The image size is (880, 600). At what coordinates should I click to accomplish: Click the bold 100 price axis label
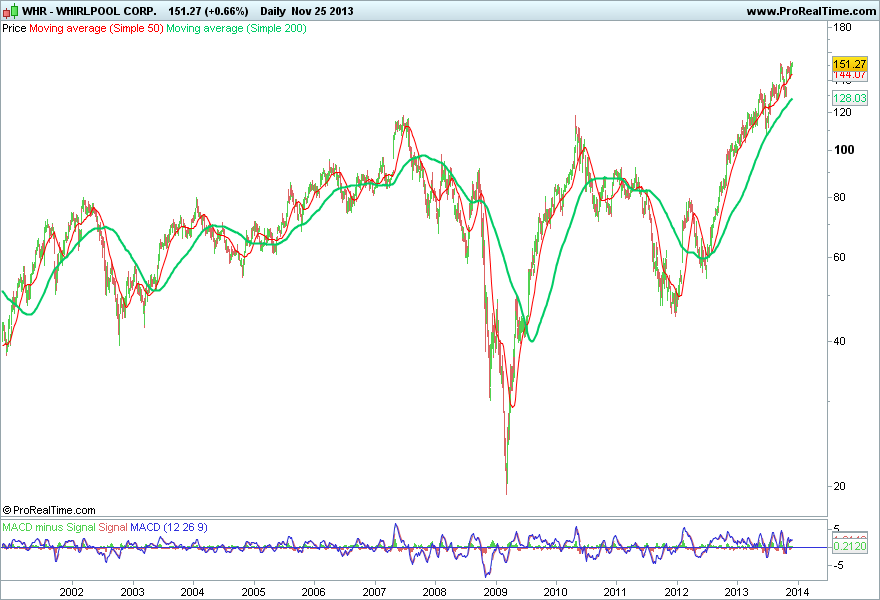coord(844,150)
